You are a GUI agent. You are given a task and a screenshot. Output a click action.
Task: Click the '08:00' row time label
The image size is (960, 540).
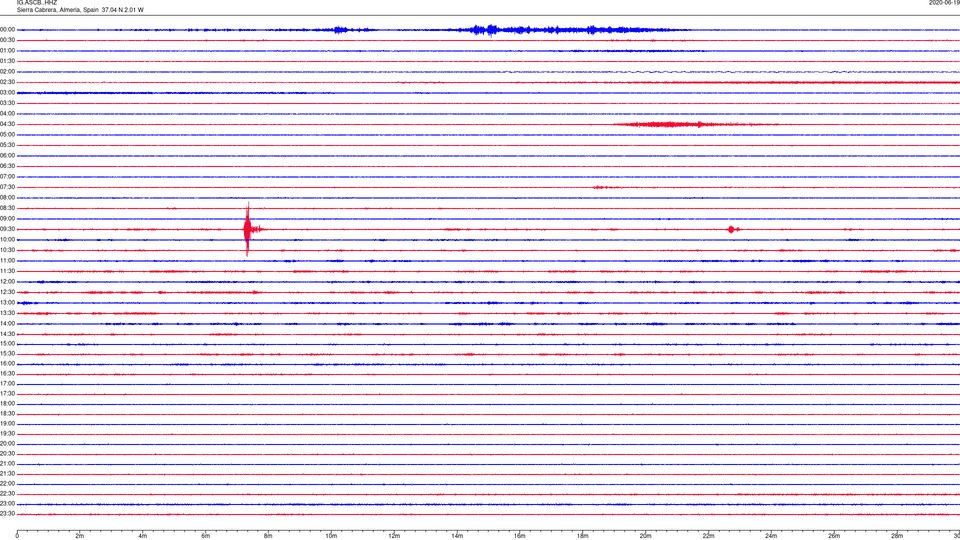pos(7,198)
